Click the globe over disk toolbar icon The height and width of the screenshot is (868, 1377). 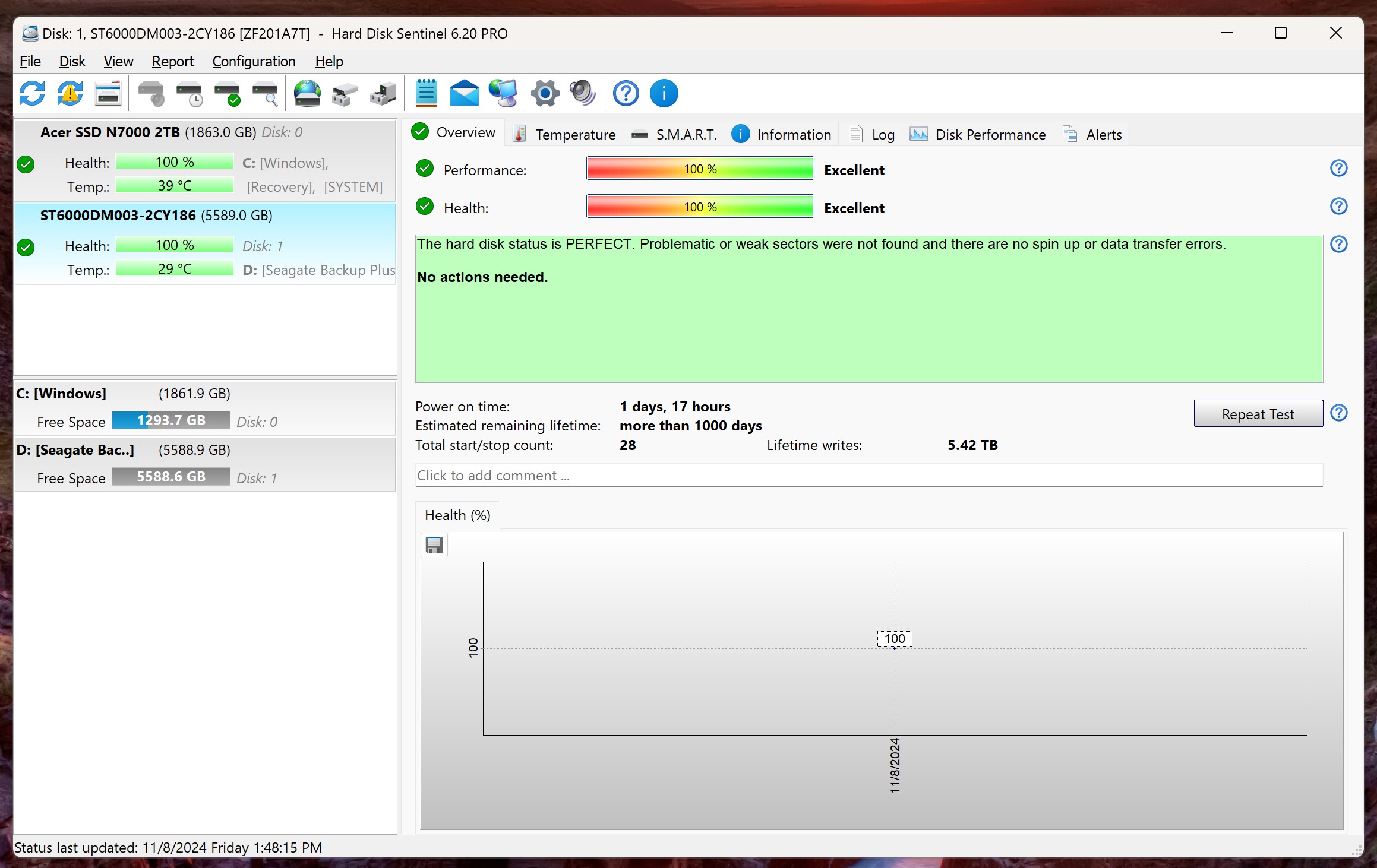click(x=308, y=93)
